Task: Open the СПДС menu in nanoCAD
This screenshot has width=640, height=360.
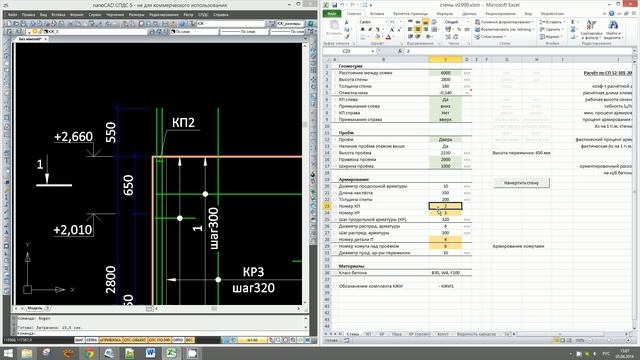Action: [203, 15]
